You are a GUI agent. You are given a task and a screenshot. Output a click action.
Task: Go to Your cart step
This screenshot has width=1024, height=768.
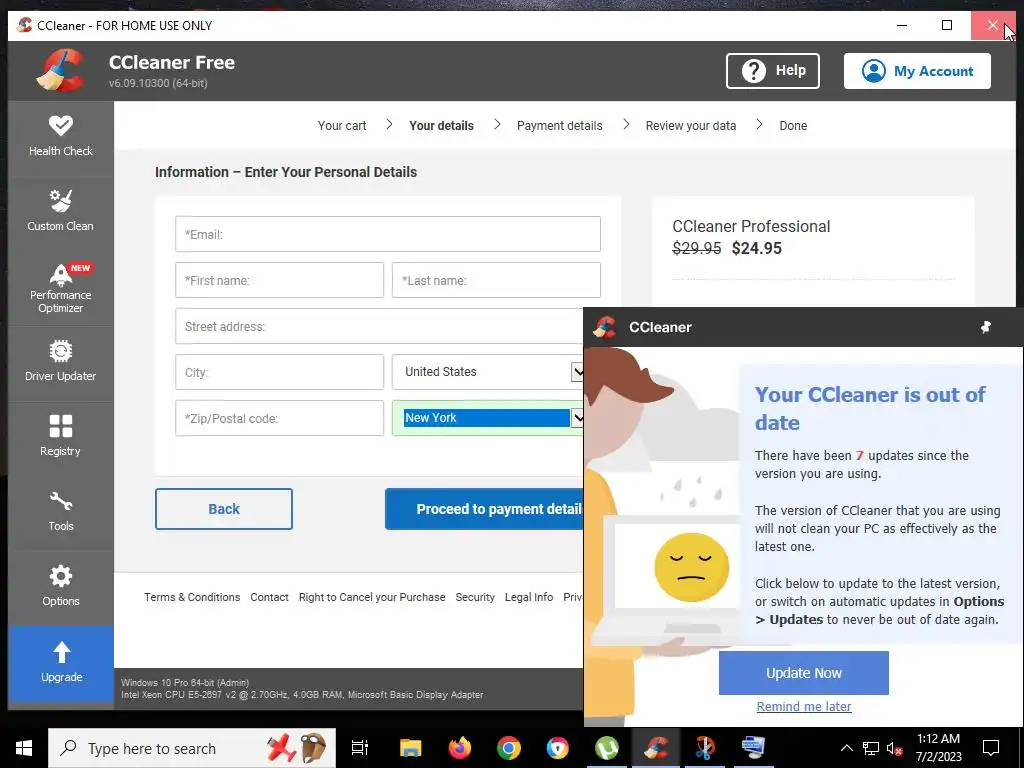point(342,125)
